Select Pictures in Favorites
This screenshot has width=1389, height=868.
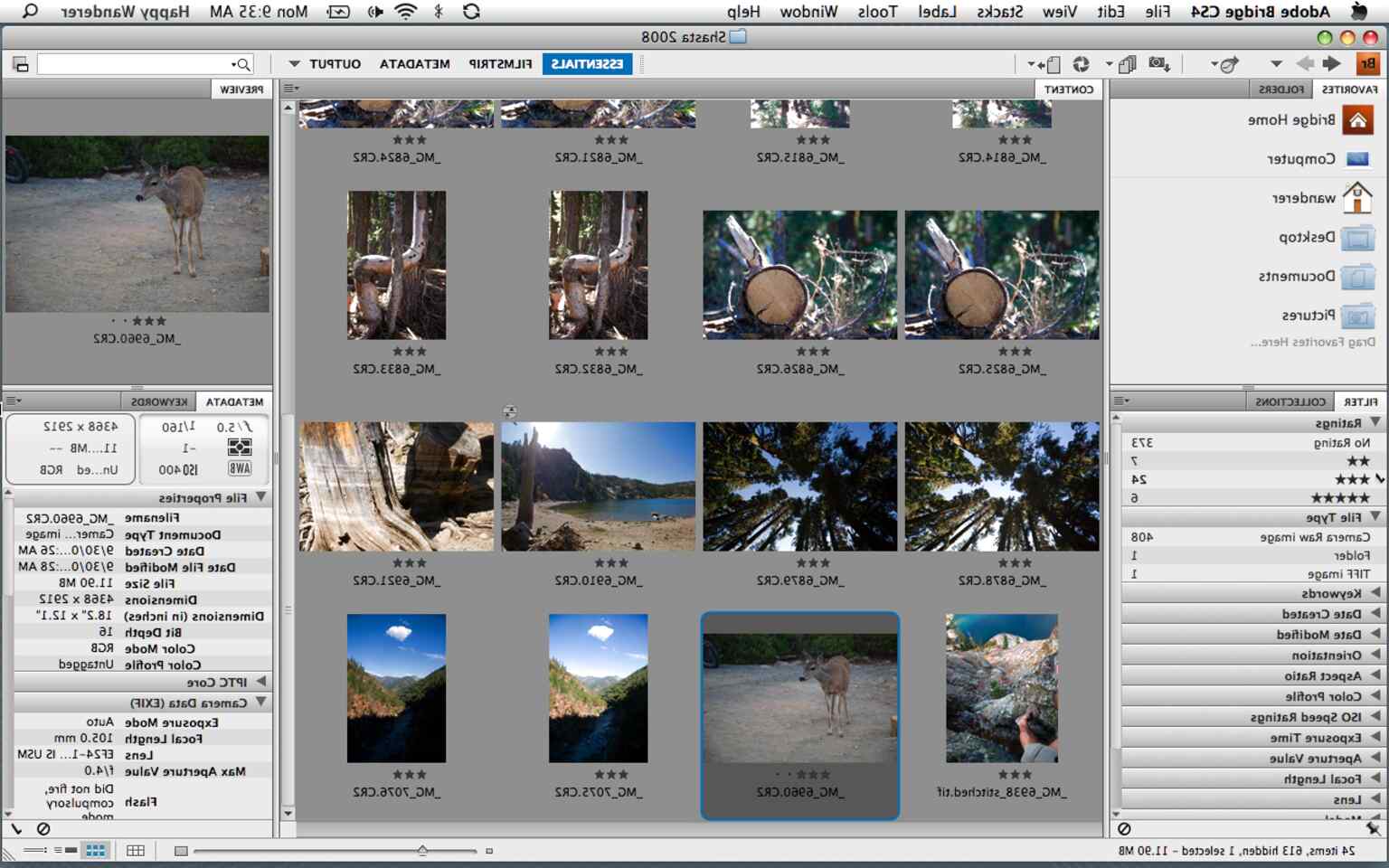click(1328, 316)
